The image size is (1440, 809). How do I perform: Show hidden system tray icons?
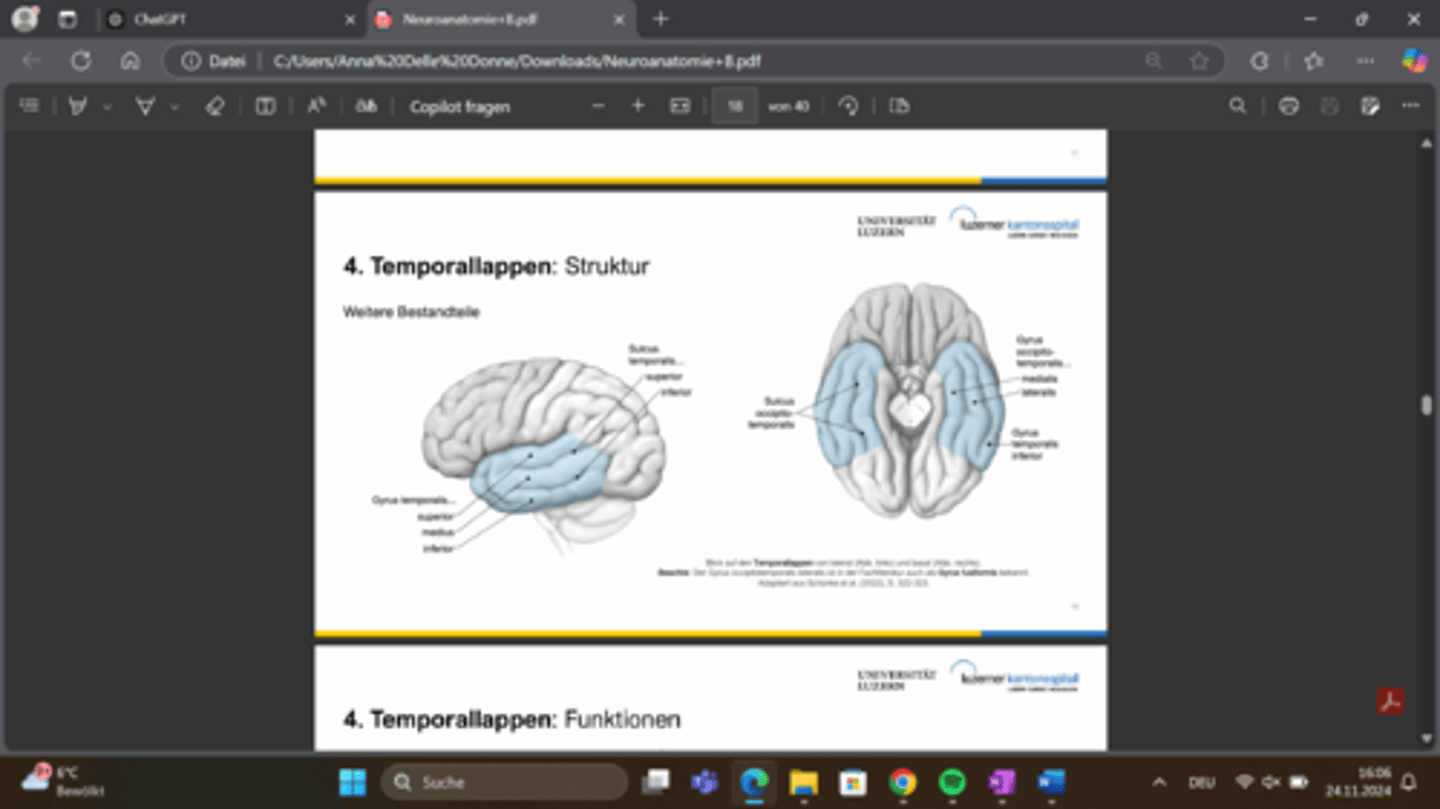(x=1159, y=782)
